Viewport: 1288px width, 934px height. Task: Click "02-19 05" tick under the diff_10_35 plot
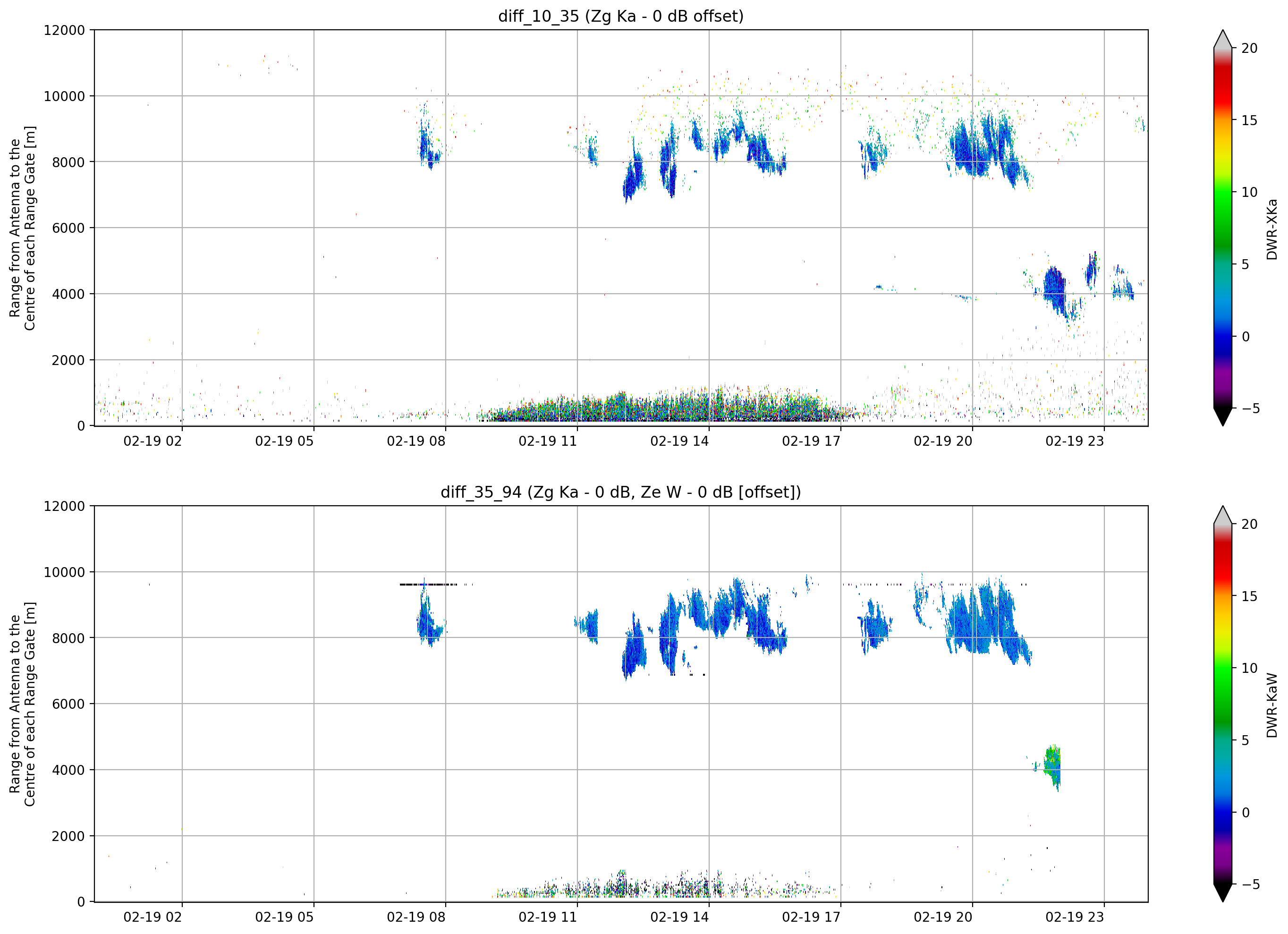click(x=285, y=442)
